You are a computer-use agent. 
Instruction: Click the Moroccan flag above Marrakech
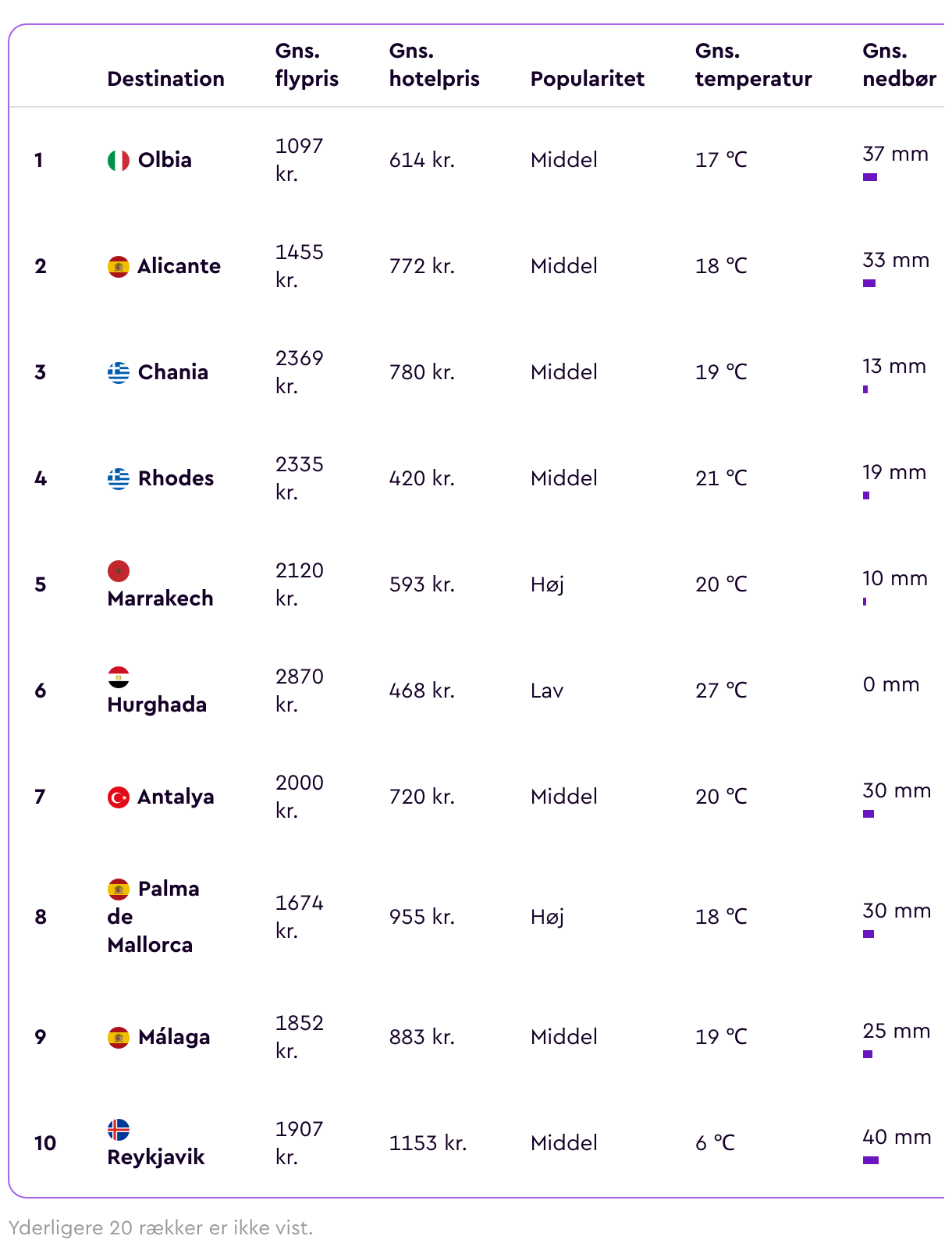coord(119,571)
